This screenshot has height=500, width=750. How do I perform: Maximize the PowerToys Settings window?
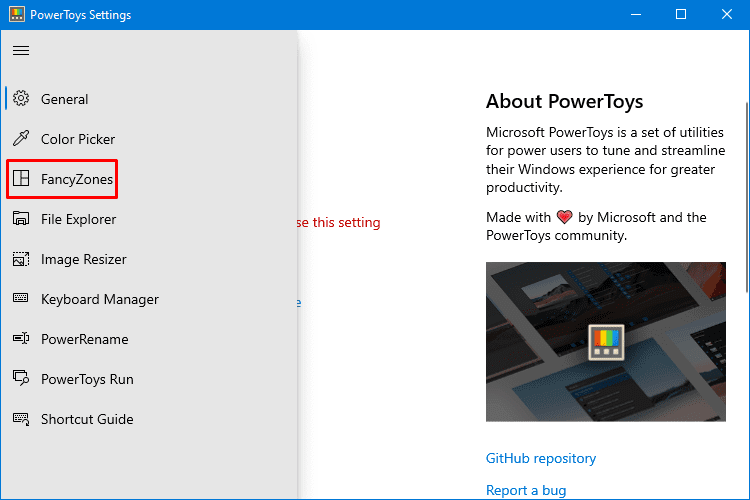coord(681,14)
